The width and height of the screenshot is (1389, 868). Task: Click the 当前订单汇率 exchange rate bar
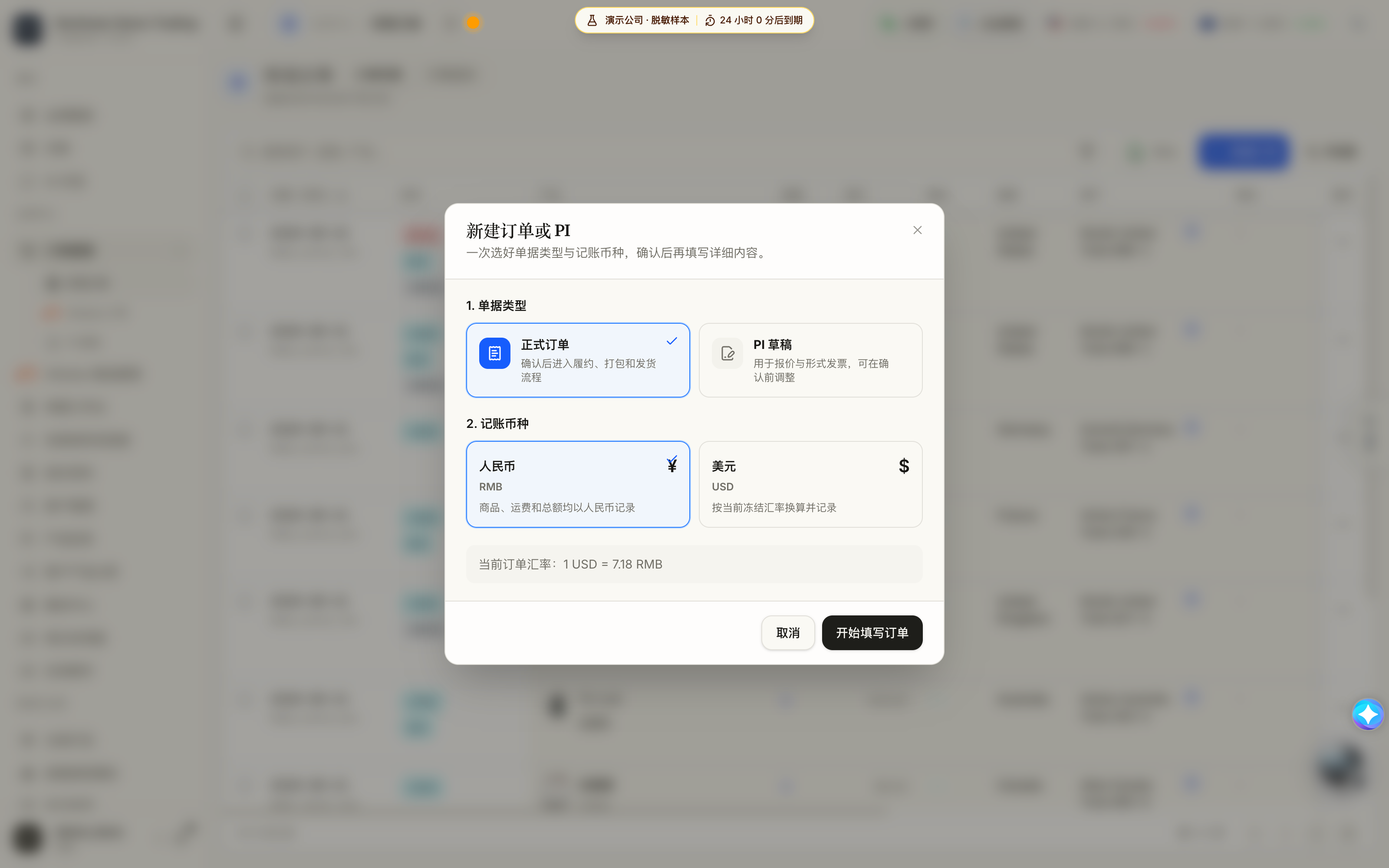[x=694, y=564]
